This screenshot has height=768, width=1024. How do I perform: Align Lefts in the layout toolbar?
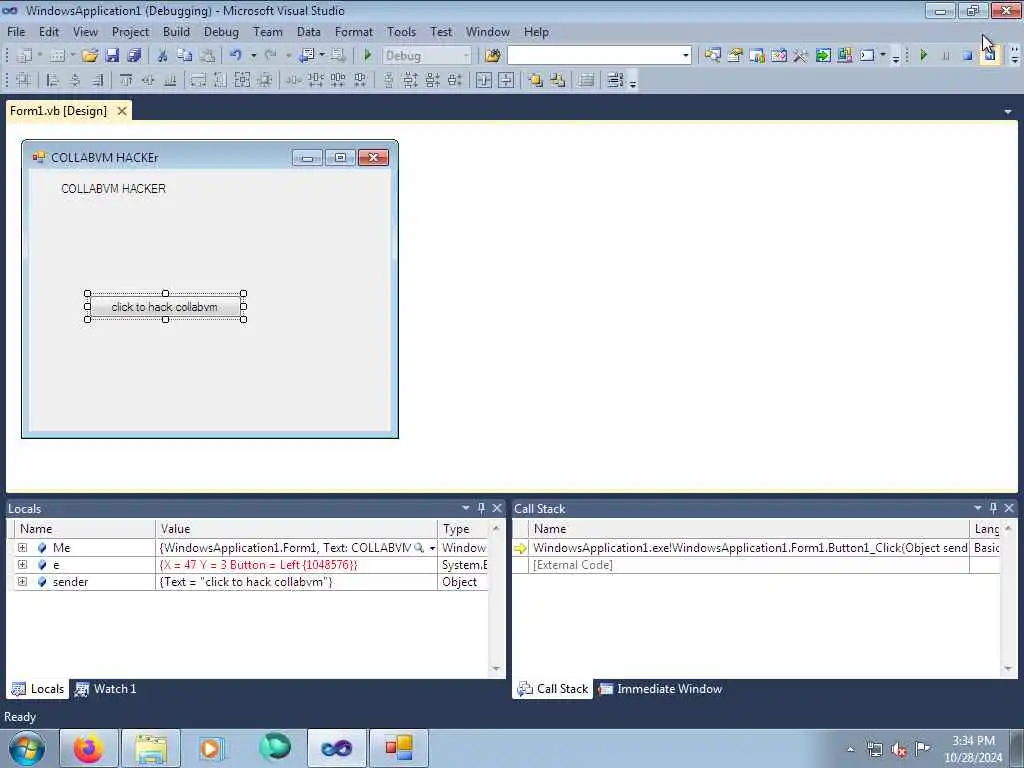[x=53, y=80]
